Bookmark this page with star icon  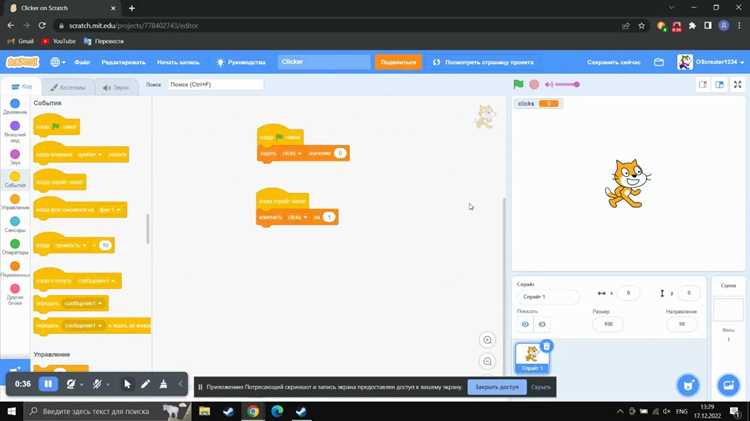point(641,26)
